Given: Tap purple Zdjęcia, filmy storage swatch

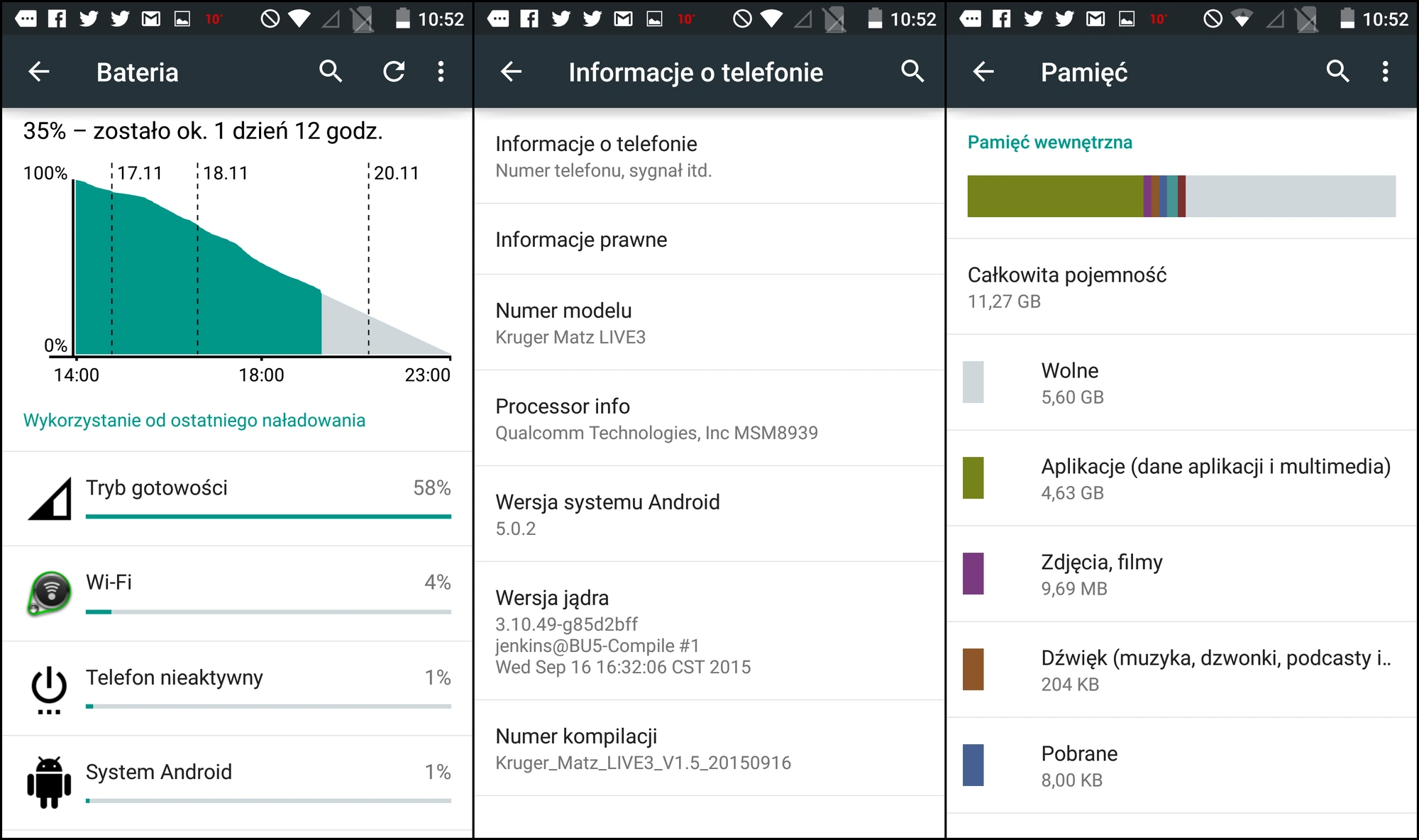Looking at the screenshot, I should 973,574.
